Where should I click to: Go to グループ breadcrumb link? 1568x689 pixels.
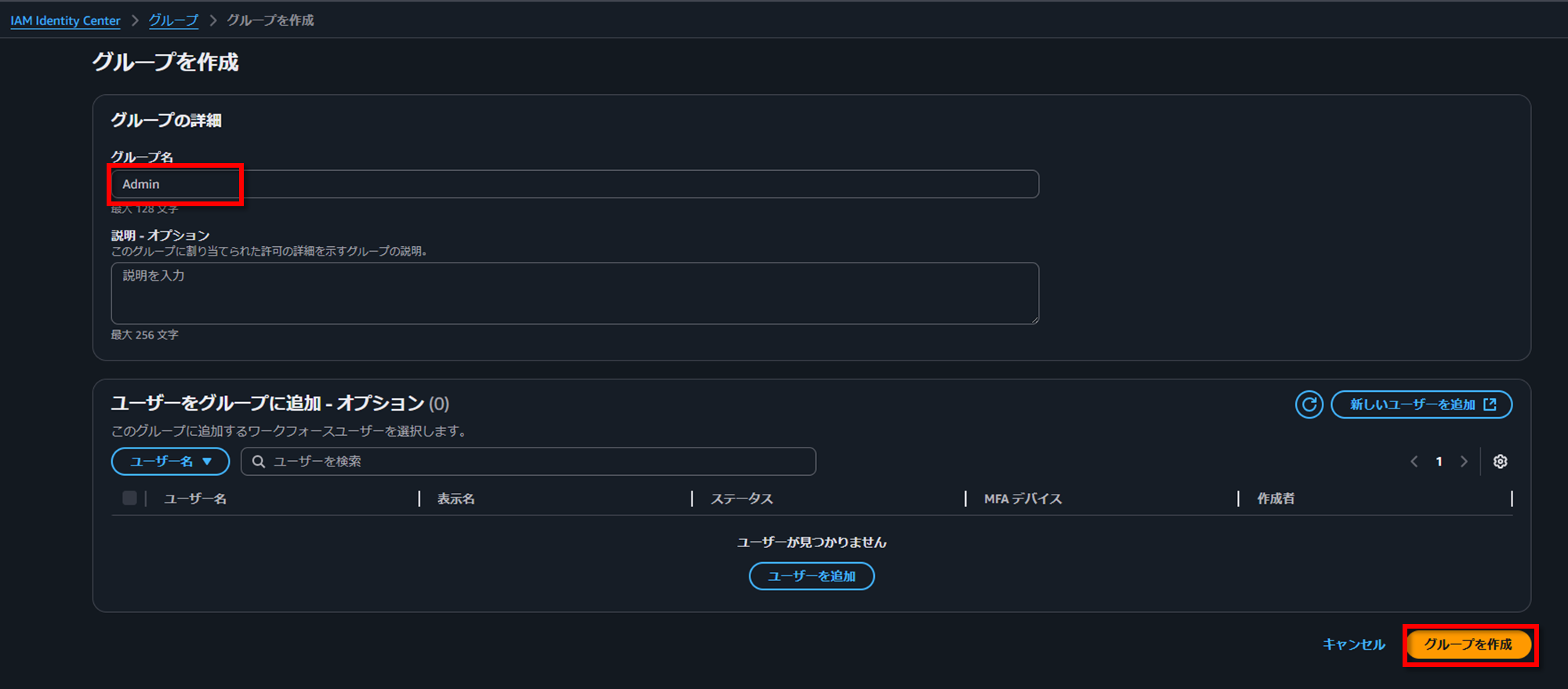click(x=173, y=20)
